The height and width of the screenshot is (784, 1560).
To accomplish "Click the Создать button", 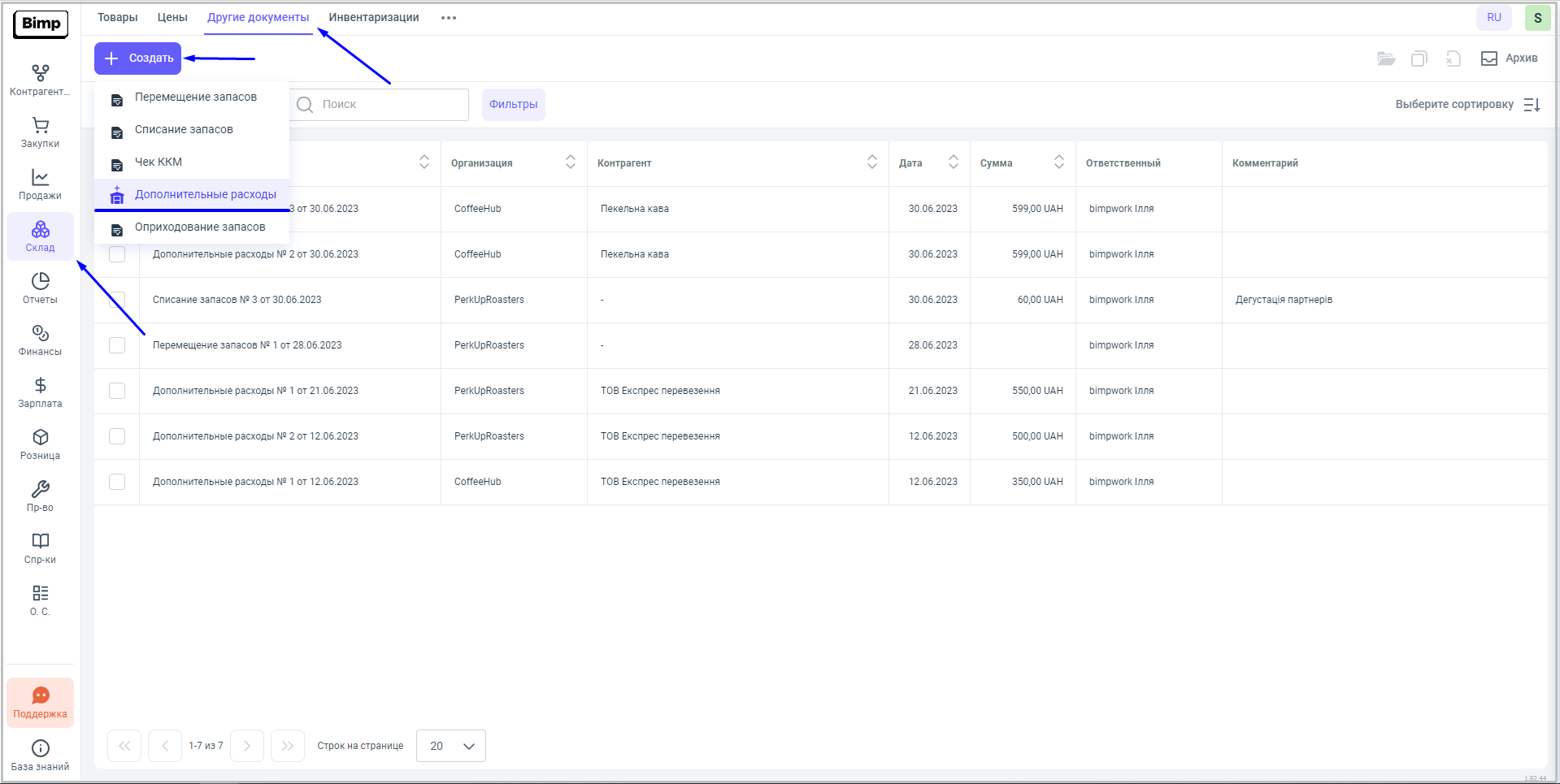I will pyautogui.click(x=137, y=58).
